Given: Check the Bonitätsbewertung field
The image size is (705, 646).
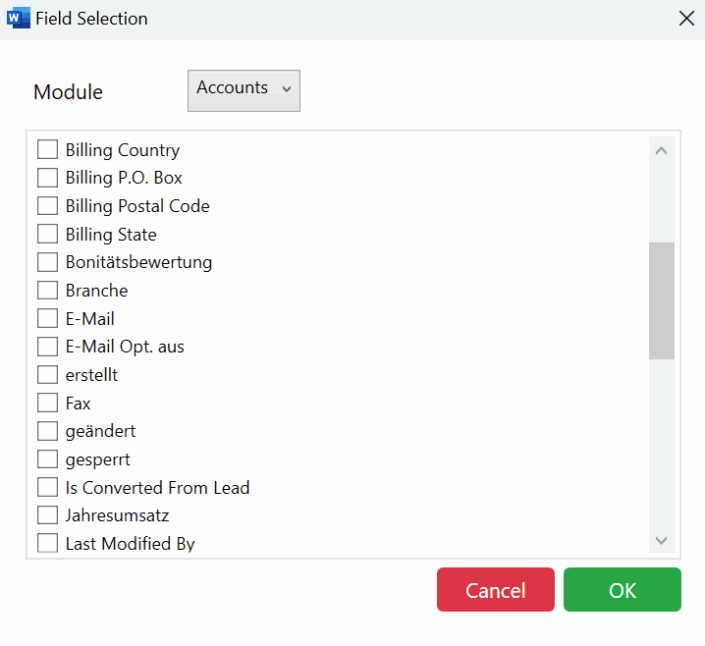Looking at the screenshot, I should pyautogui.click(x=47, y=262).
